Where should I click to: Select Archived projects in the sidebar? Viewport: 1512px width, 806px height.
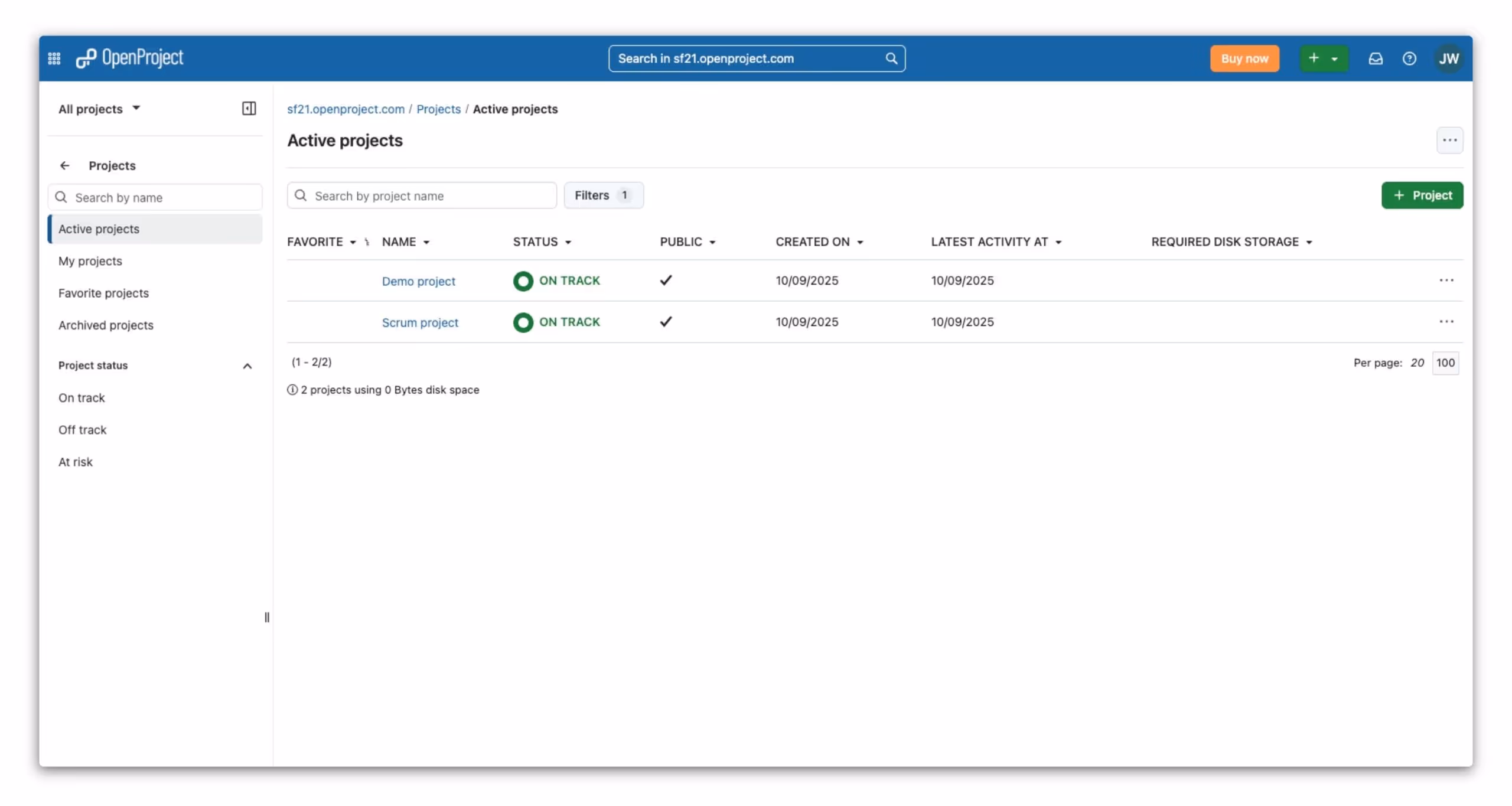106,325
